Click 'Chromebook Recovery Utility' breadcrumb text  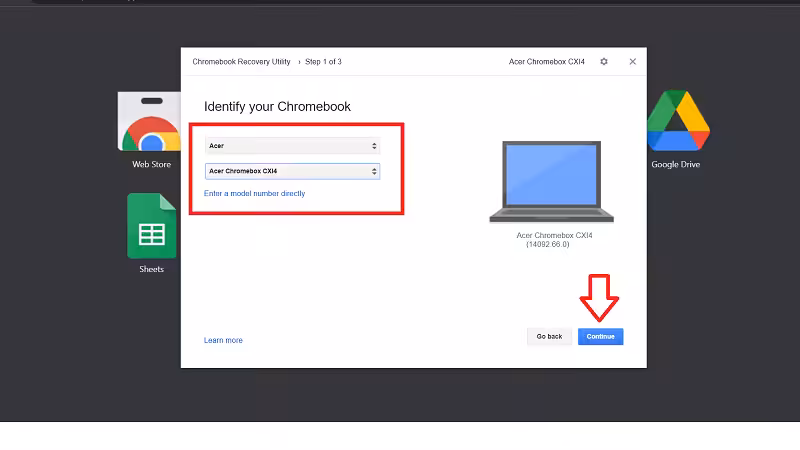coord(241,62)
